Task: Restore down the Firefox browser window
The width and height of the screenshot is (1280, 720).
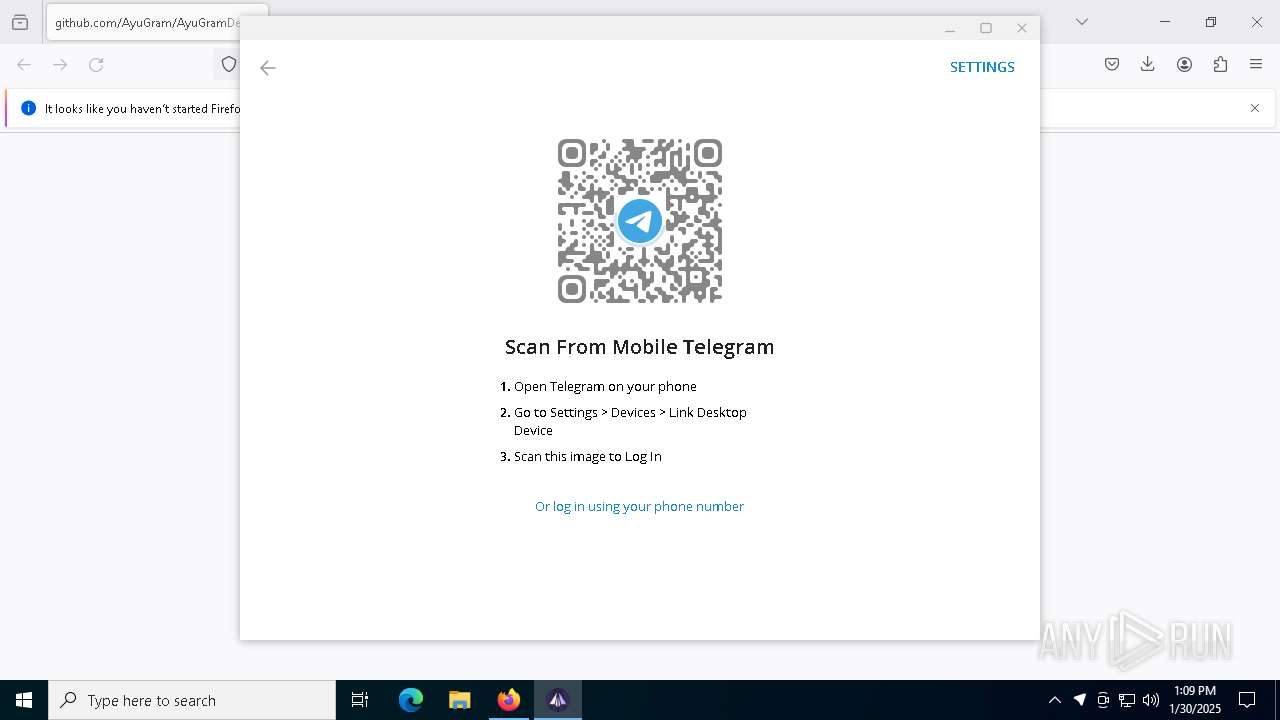Action: [1211, 22]
